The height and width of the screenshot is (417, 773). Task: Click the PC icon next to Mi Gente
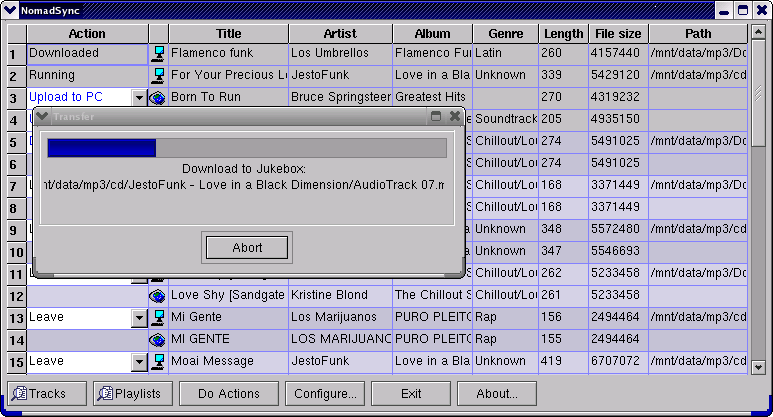158,318
